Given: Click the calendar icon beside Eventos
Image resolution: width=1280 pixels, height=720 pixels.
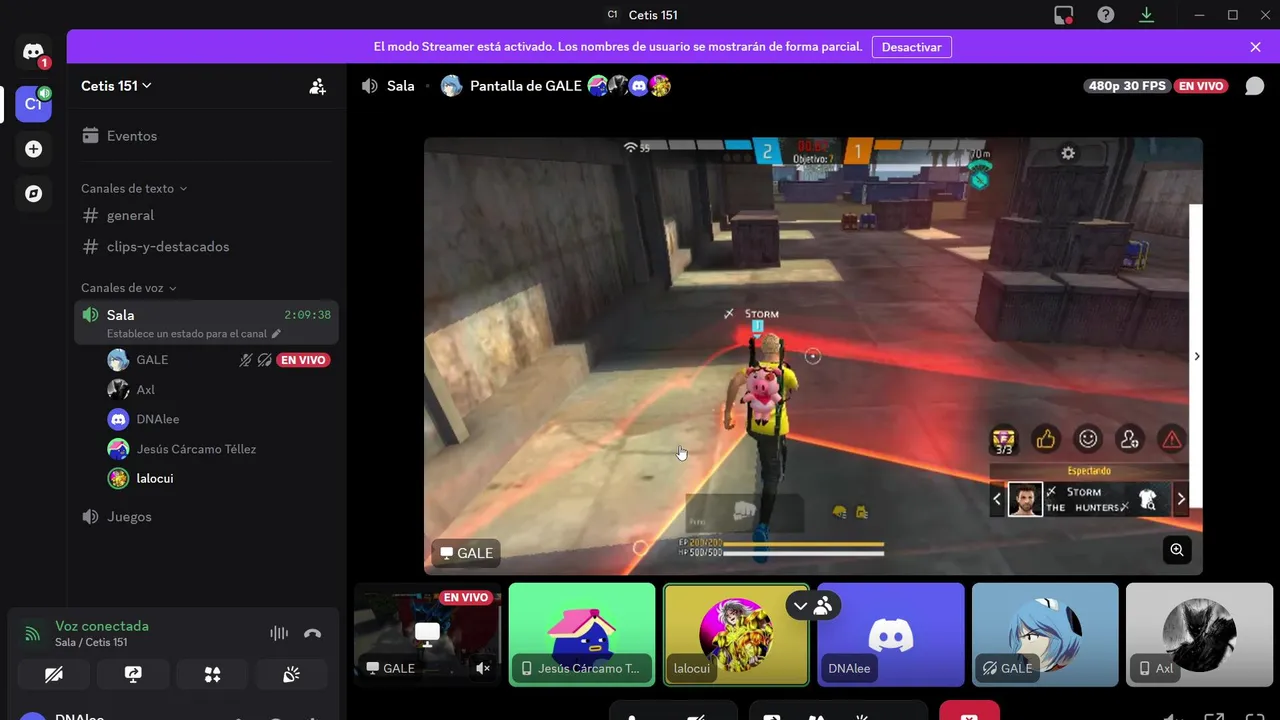Looking at the screenshot, I should pyautogui.click(x=91, y=136).
